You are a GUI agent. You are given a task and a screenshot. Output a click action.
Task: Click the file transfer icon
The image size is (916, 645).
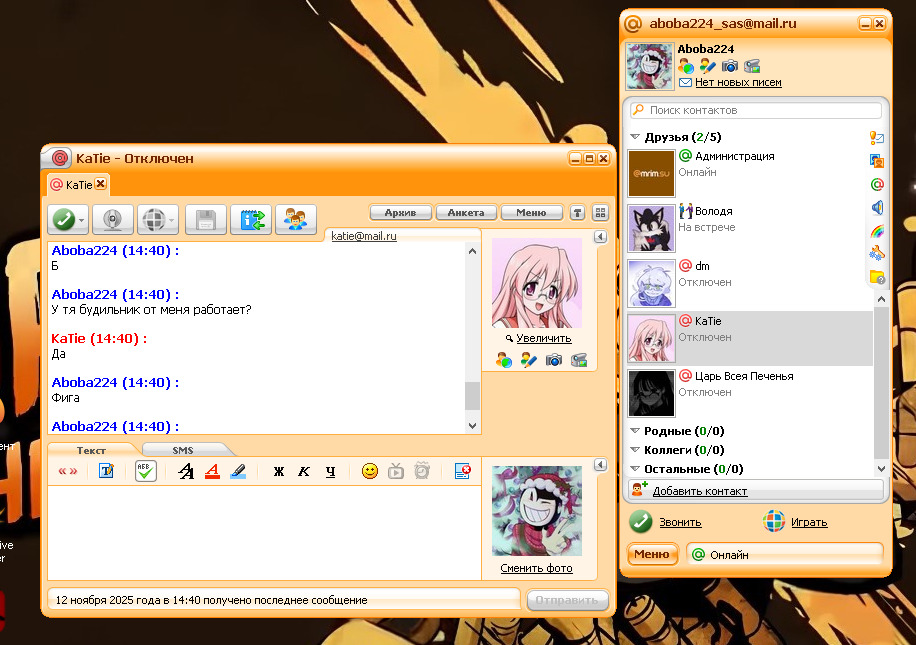tap(251, 220)
